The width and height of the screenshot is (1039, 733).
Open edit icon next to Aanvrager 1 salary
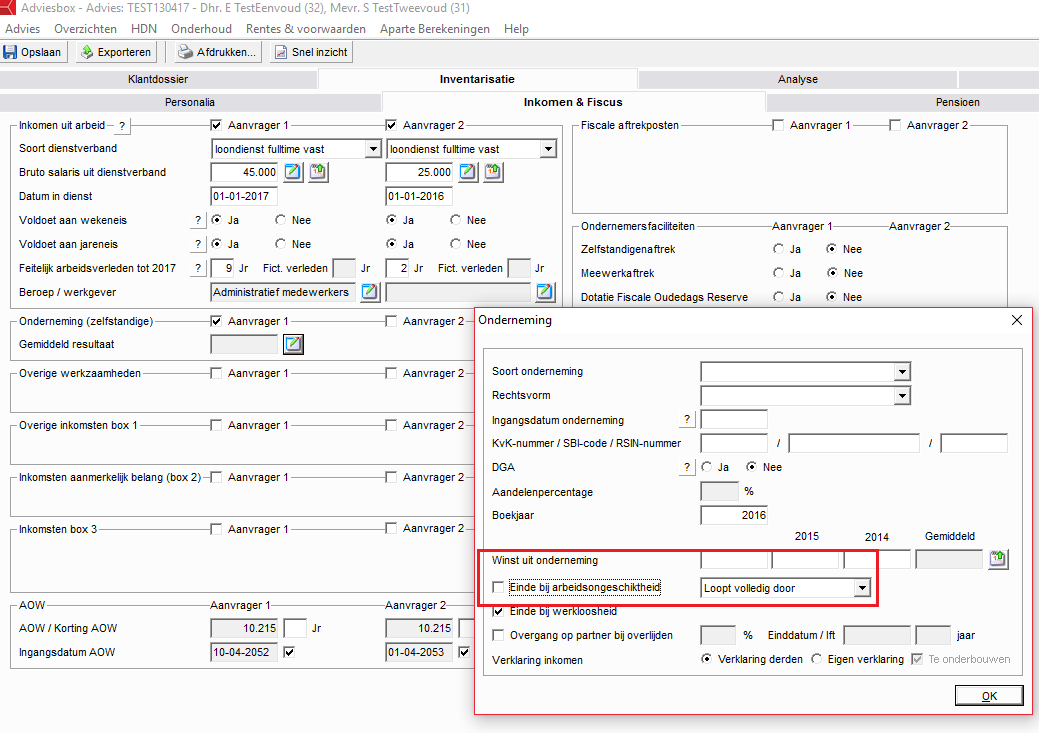(x=292, y=172)
